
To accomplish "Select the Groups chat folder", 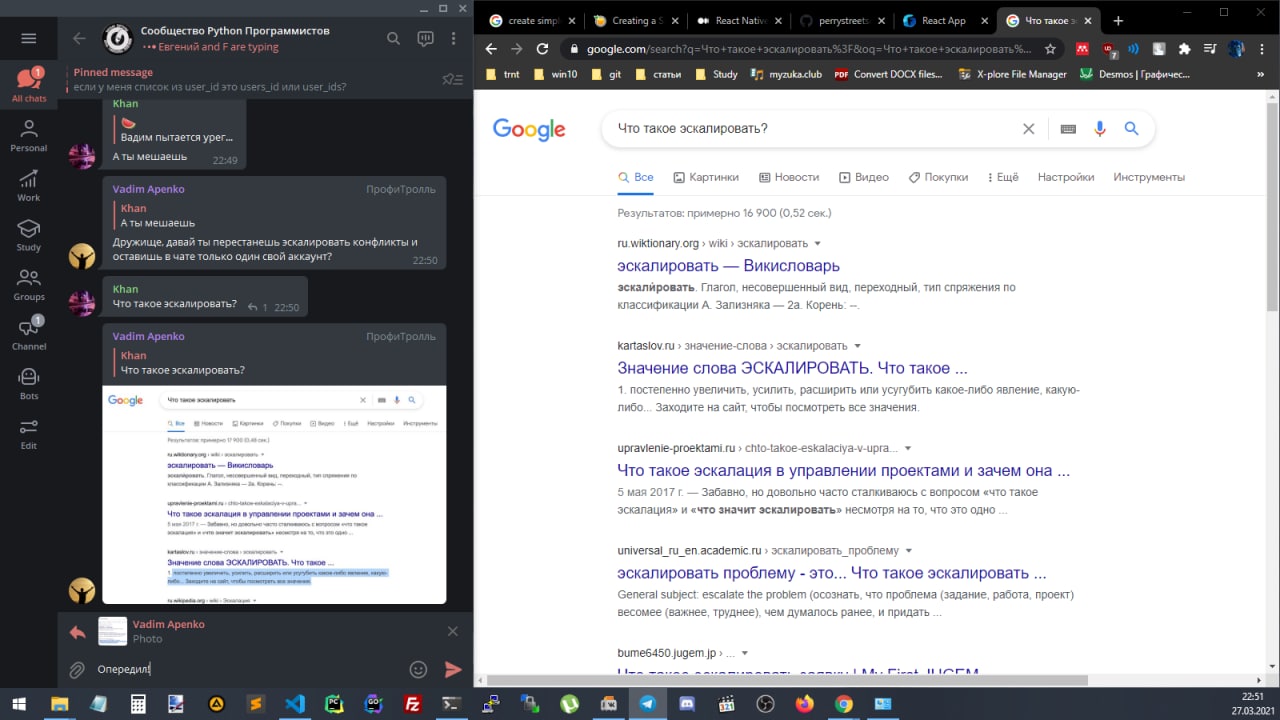I will click(x=29, y=285).
